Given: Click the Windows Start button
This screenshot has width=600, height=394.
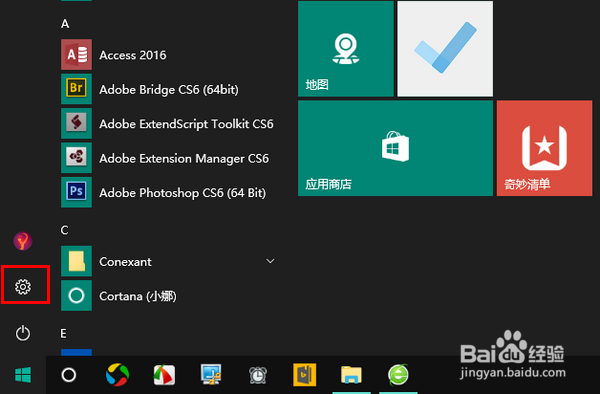Looking at the screenshot, I should pos(23,375).
